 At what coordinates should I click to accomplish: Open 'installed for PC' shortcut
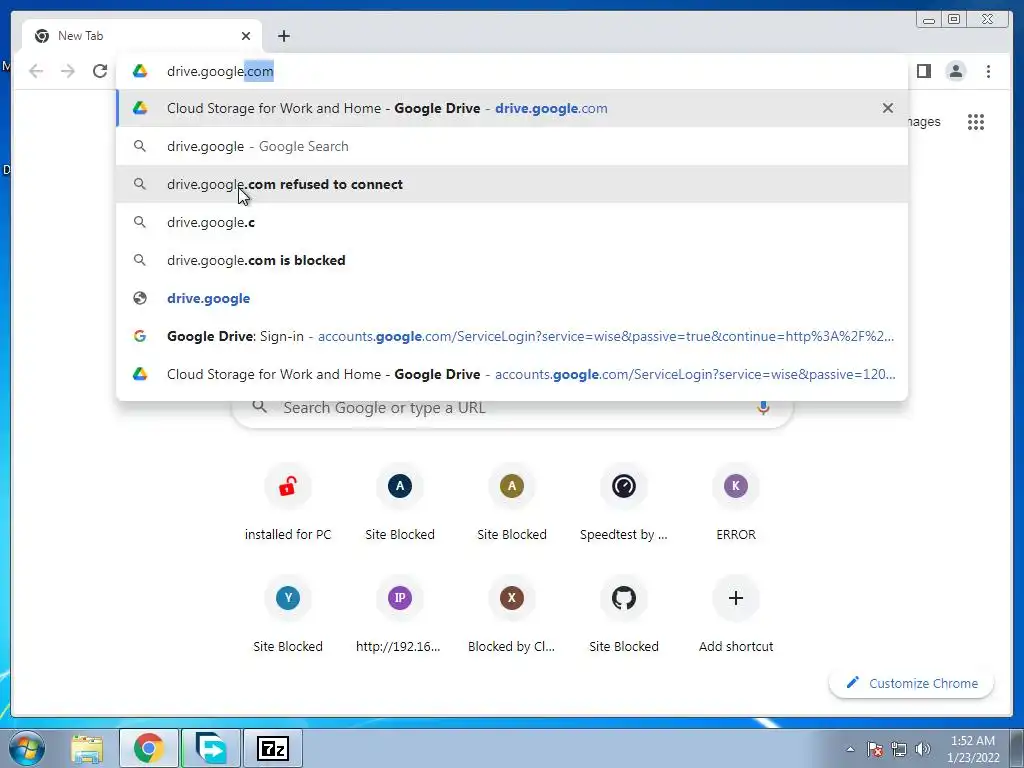[x=288, y=504]
